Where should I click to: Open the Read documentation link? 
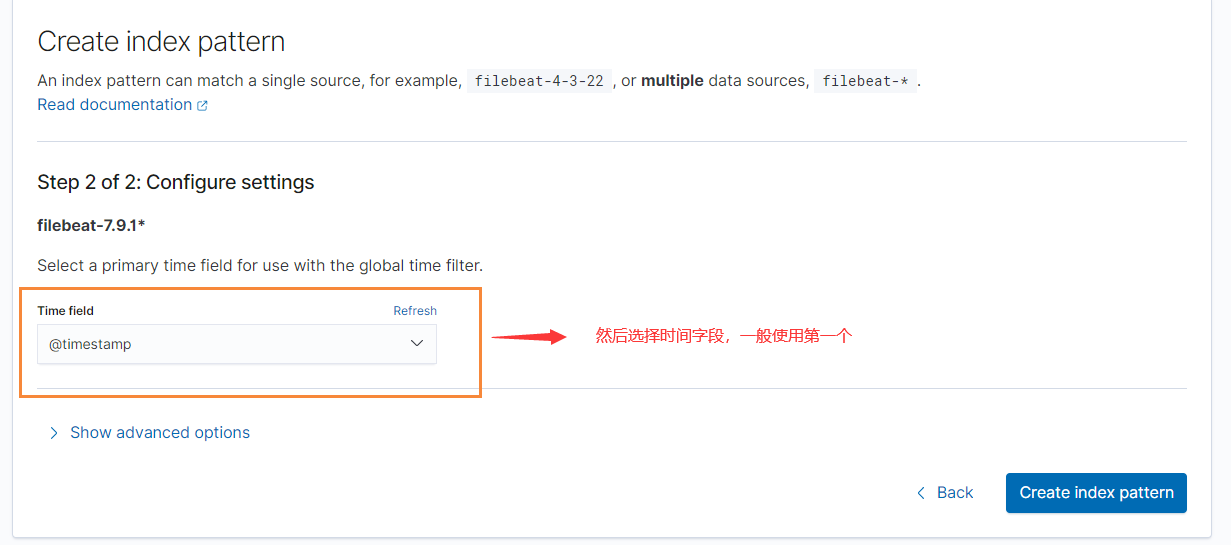coord(114,105)
